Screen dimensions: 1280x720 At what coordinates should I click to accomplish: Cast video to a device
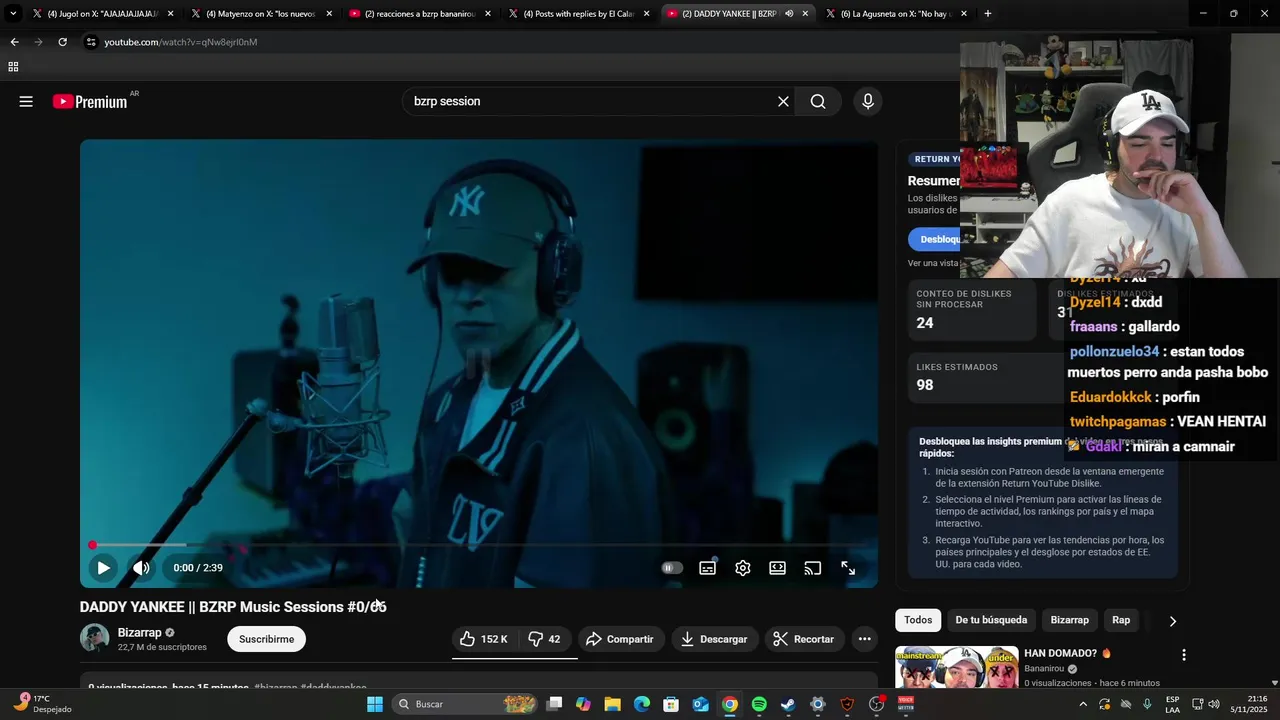pos(813,568)
